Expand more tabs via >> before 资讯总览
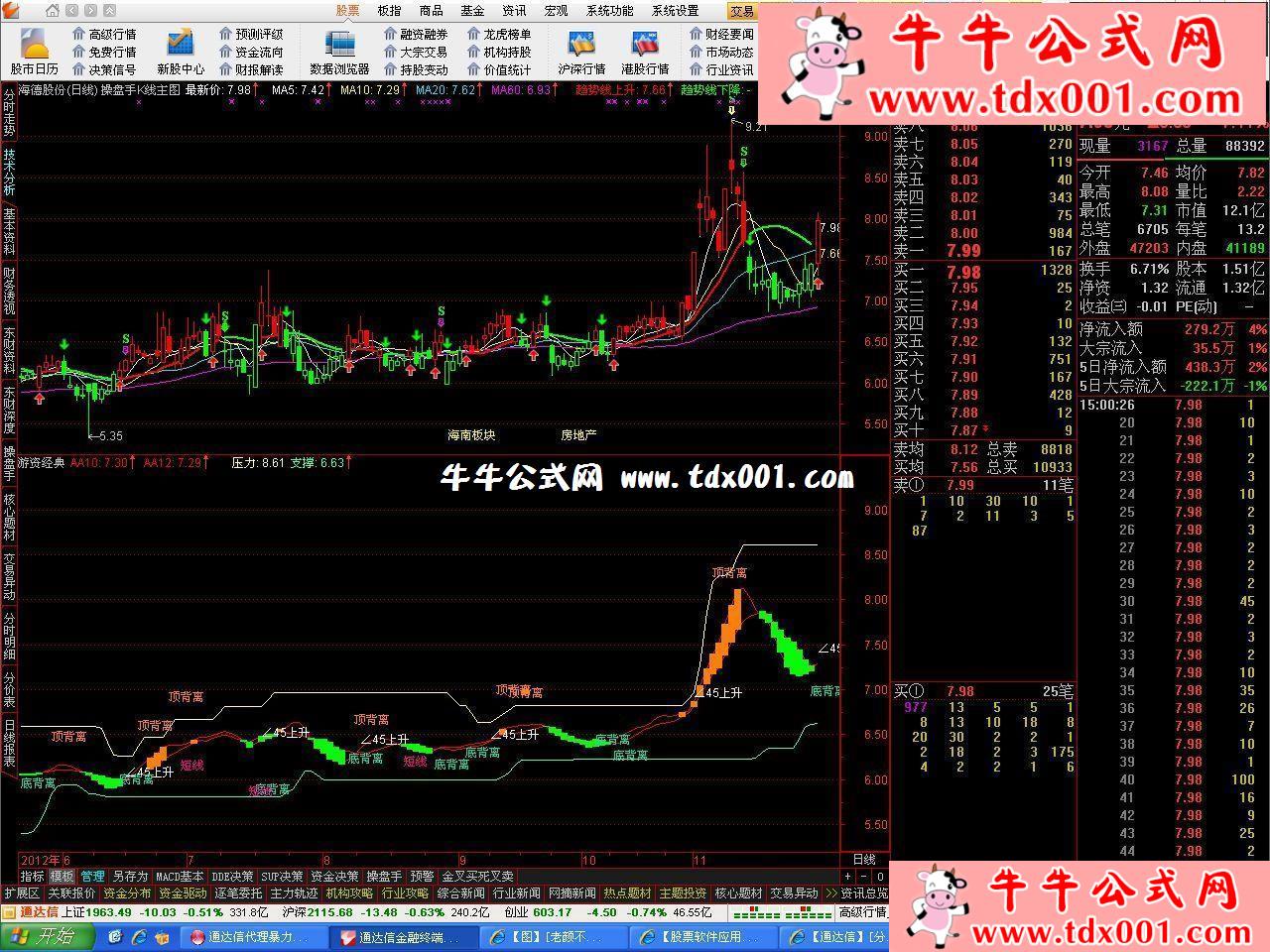 tap(830, 893)
